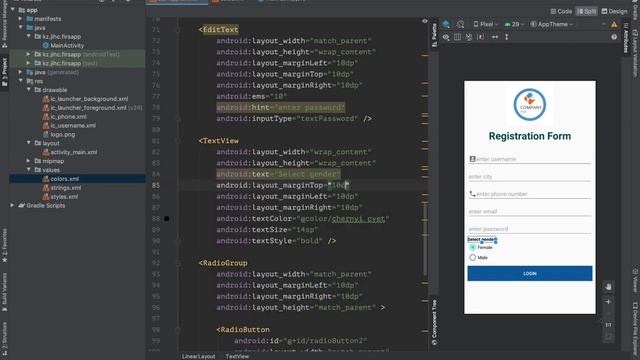The image size is (640, 360).
Task: Open the Pixel device dropdown
Action: point(486,24)
